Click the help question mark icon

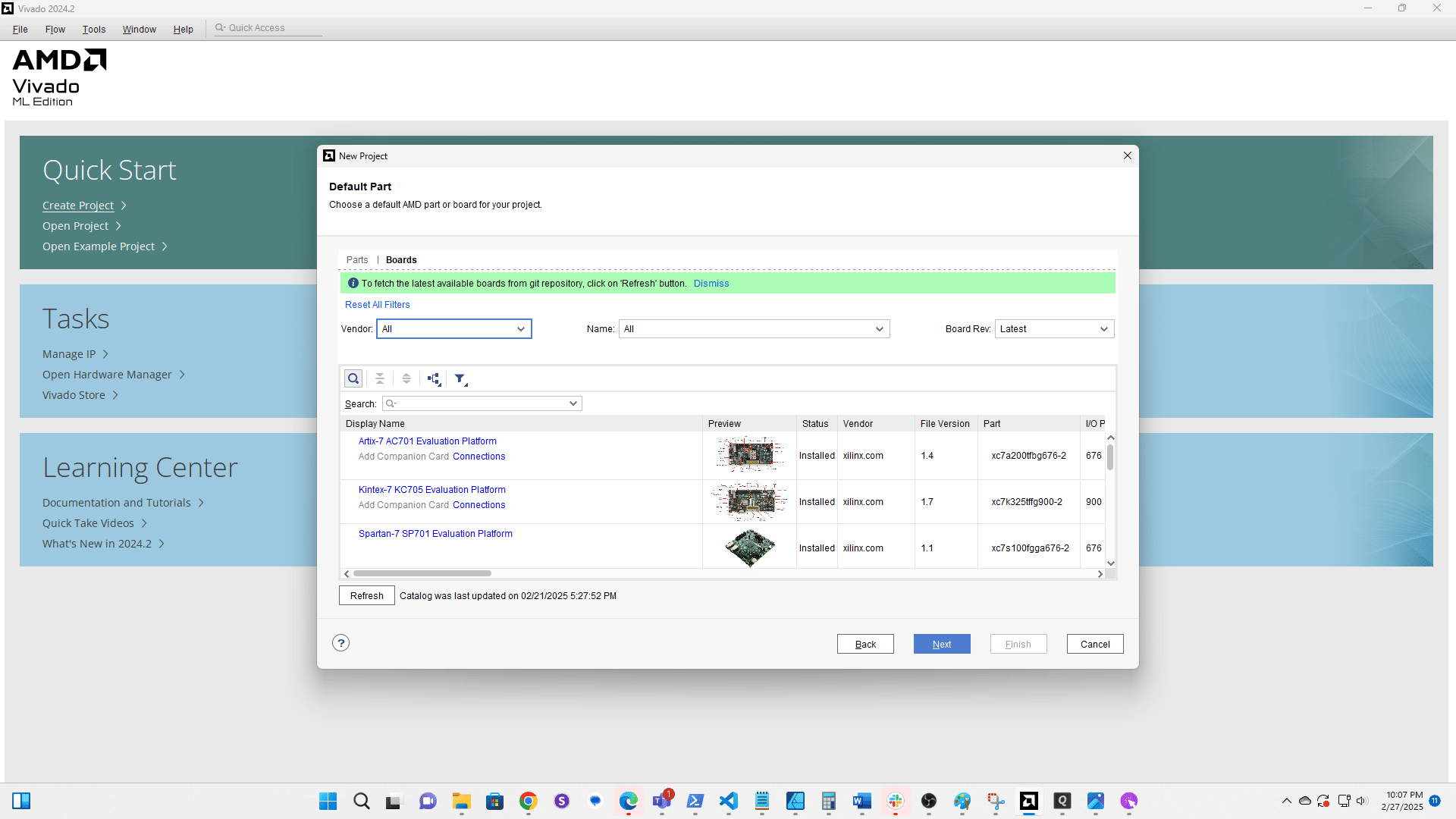coord(341,643)
